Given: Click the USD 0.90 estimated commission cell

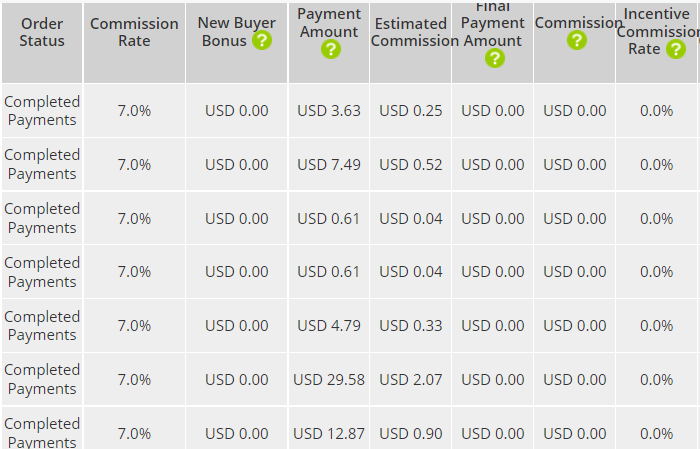Looking at the screenshot, I should click(x=410, y=434).
